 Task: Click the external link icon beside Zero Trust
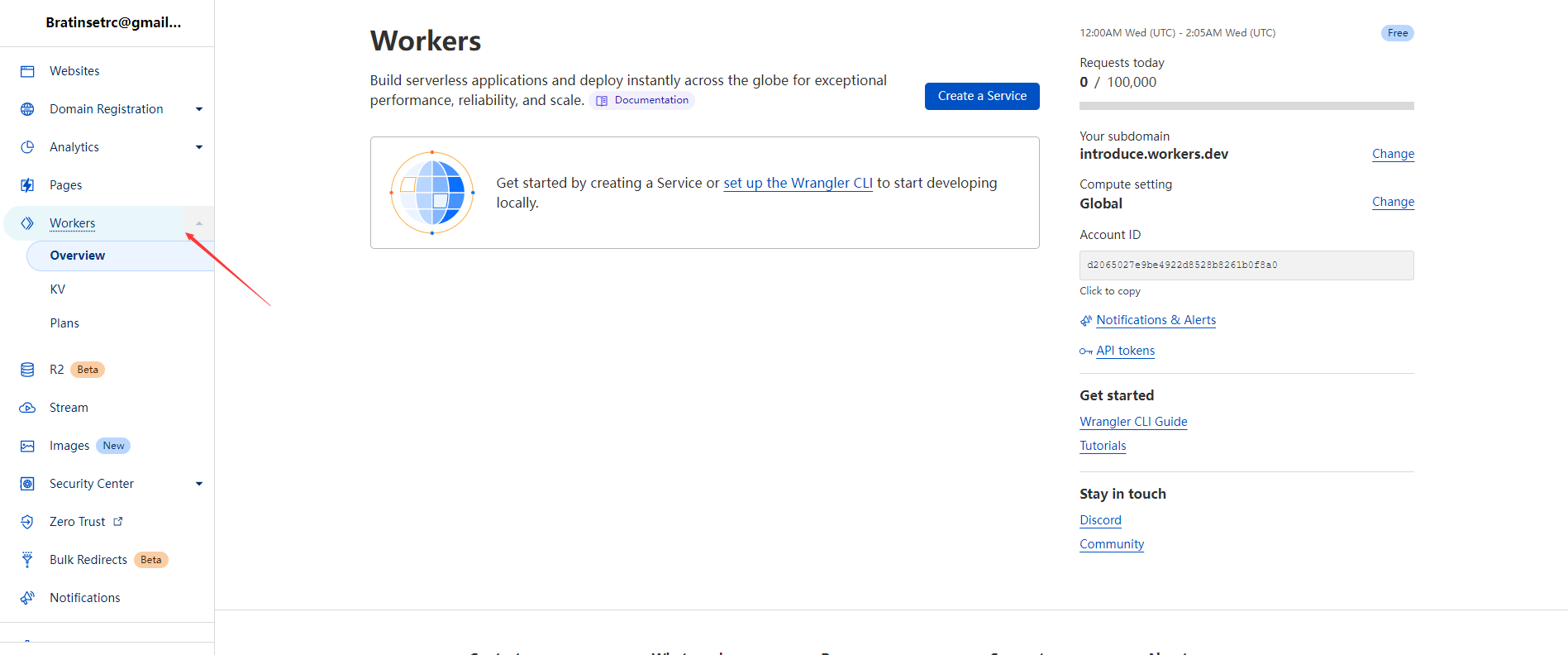(x=118, y=521)
